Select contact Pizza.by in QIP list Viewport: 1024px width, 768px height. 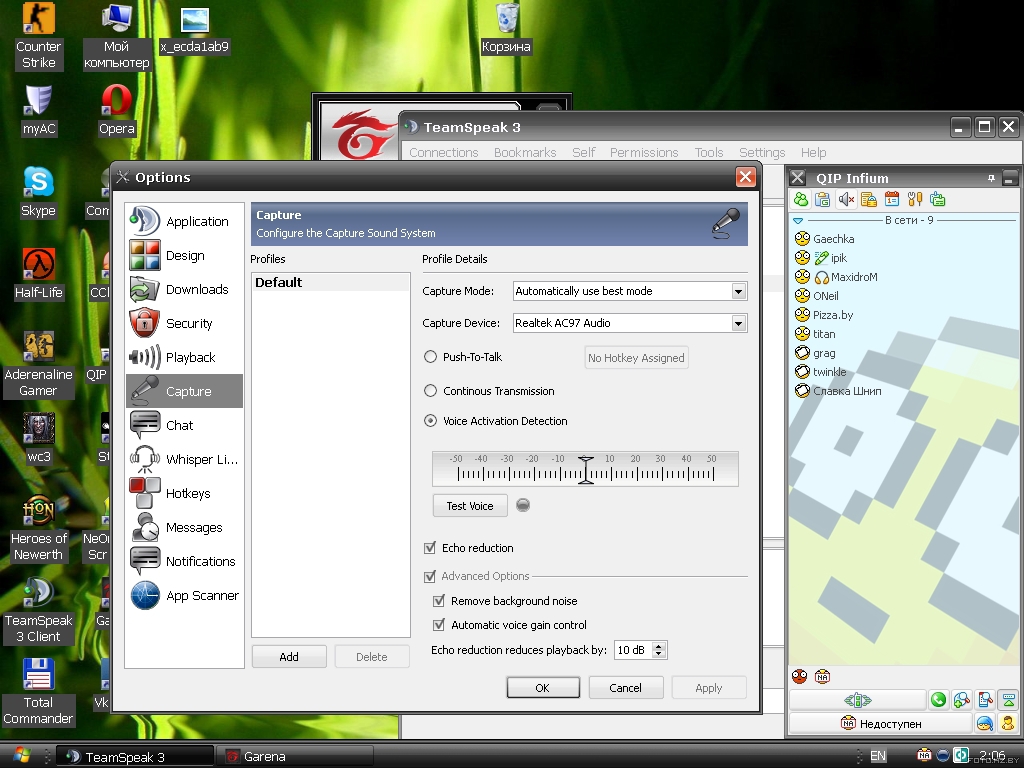coord(833,315)
